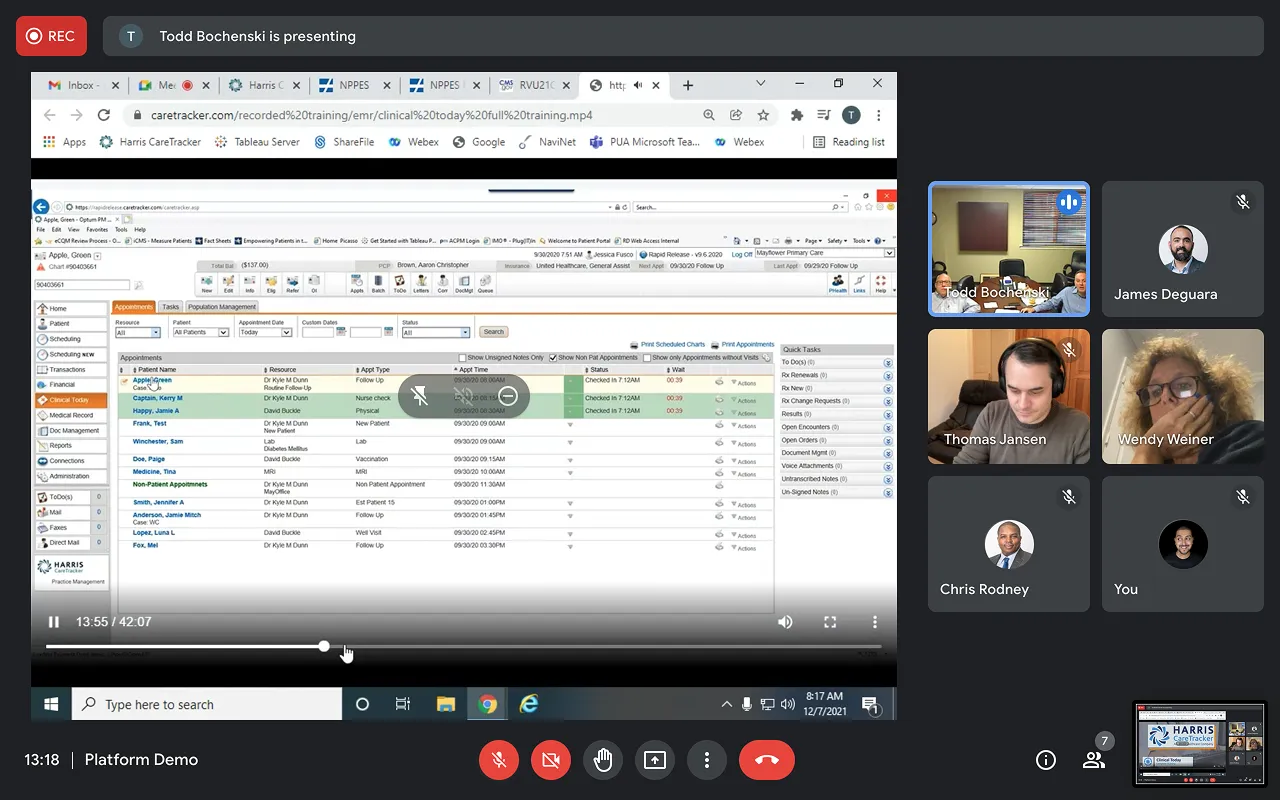The width and height of the screenshot is (1280, 800).
Task: Leave the call with red hang-up button
Action: tap(767, 761)
